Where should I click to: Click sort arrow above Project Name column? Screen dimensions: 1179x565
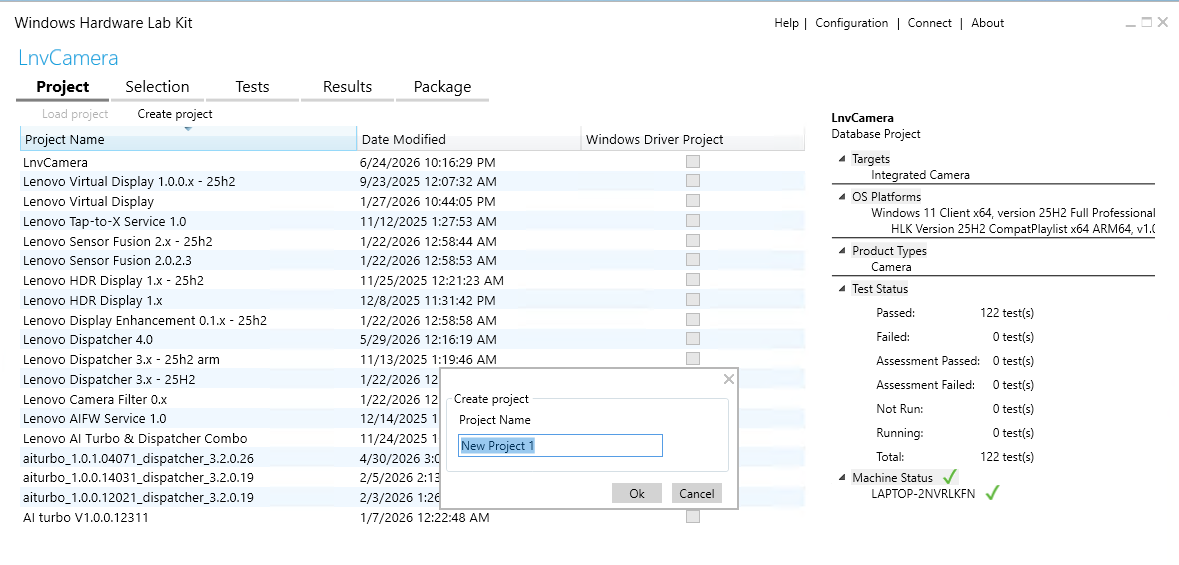[188, 129]
